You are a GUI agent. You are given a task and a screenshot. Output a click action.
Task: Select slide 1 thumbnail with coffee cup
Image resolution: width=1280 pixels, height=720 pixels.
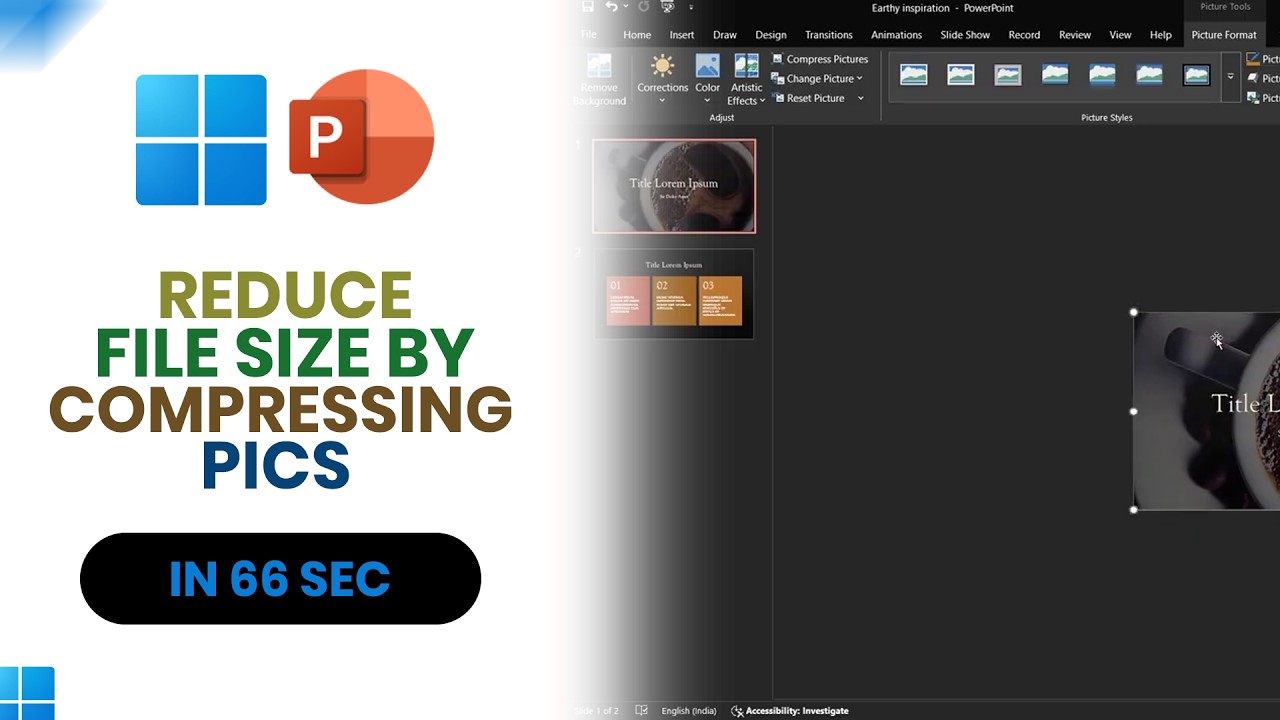[674, 186]
